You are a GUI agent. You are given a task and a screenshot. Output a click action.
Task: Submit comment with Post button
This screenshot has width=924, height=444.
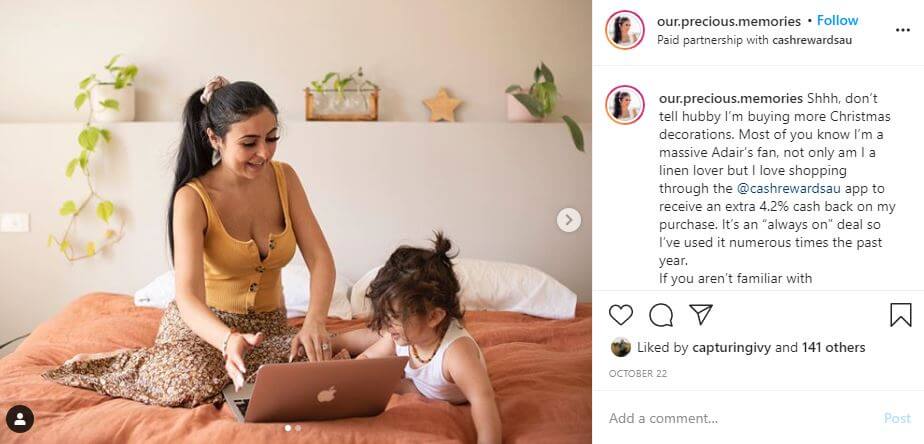pos(897,419)
